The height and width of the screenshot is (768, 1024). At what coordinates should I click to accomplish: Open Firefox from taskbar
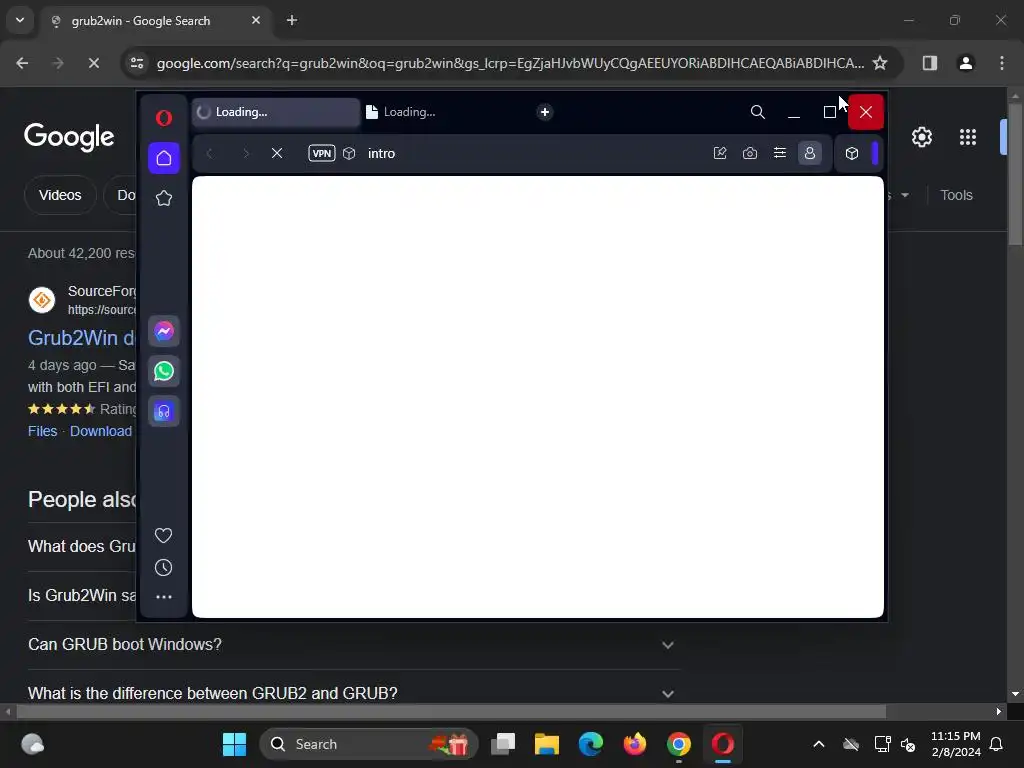[635, 744]
